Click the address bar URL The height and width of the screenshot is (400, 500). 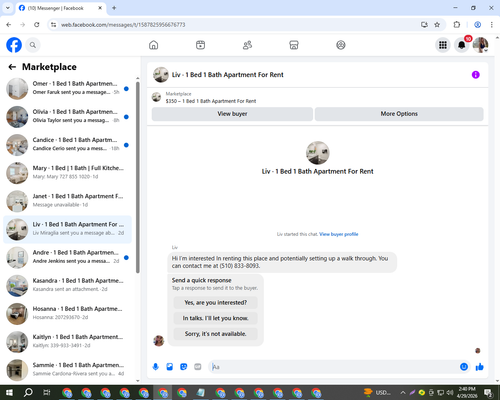coord(123,25)
